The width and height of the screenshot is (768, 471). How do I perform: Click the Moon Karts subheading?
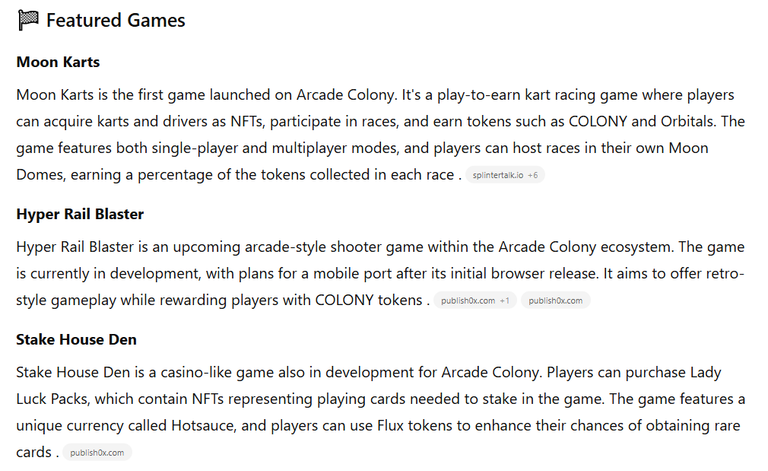[x=58, y=62]
